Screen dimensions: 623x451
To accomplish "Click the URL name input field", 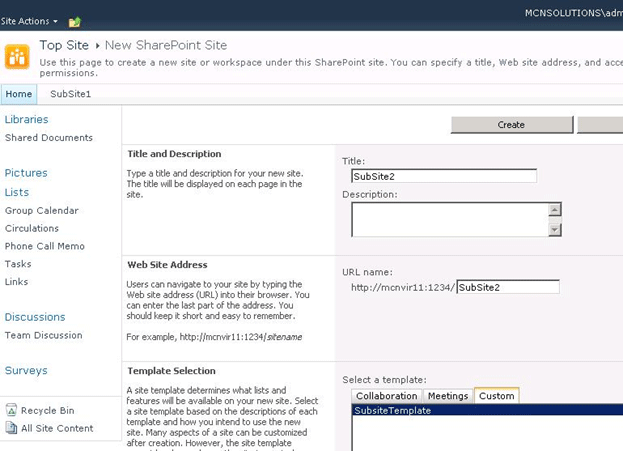I will pyautogui.click(x=508, y=287).
